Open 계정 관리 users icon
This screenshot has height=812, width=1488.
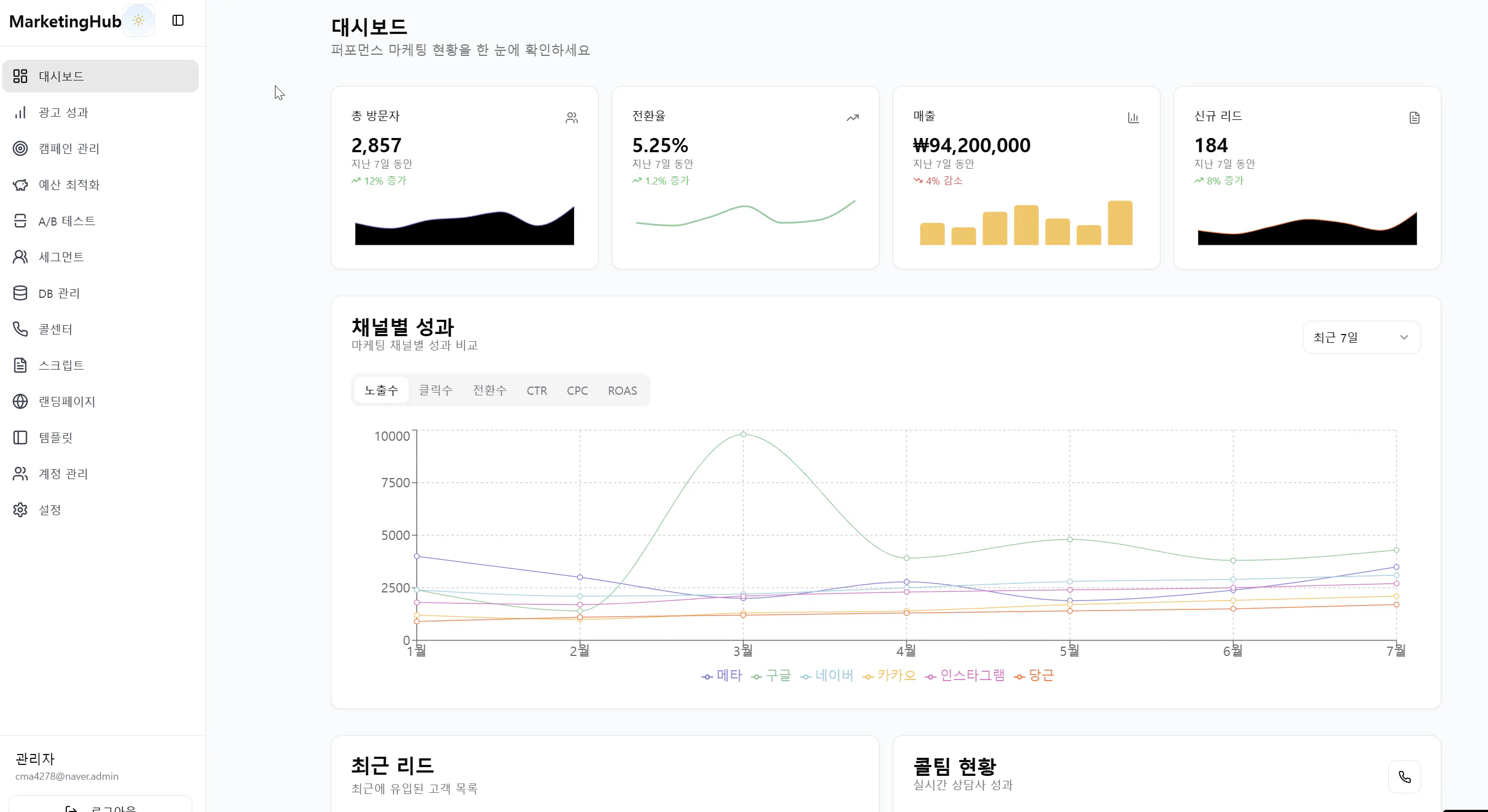click(20, 474)
